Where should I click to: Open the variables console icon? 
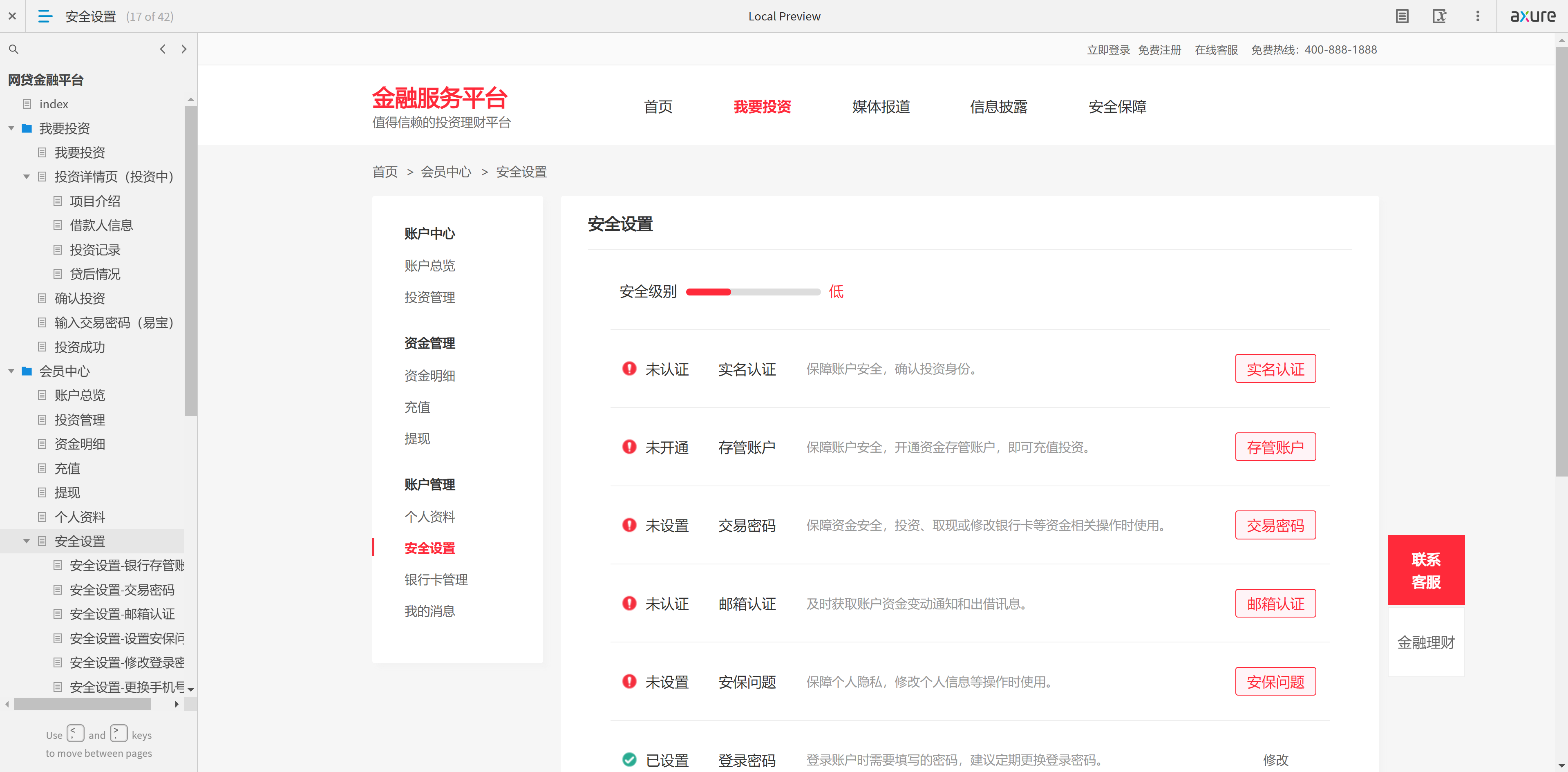click(x=1439, y=16)
